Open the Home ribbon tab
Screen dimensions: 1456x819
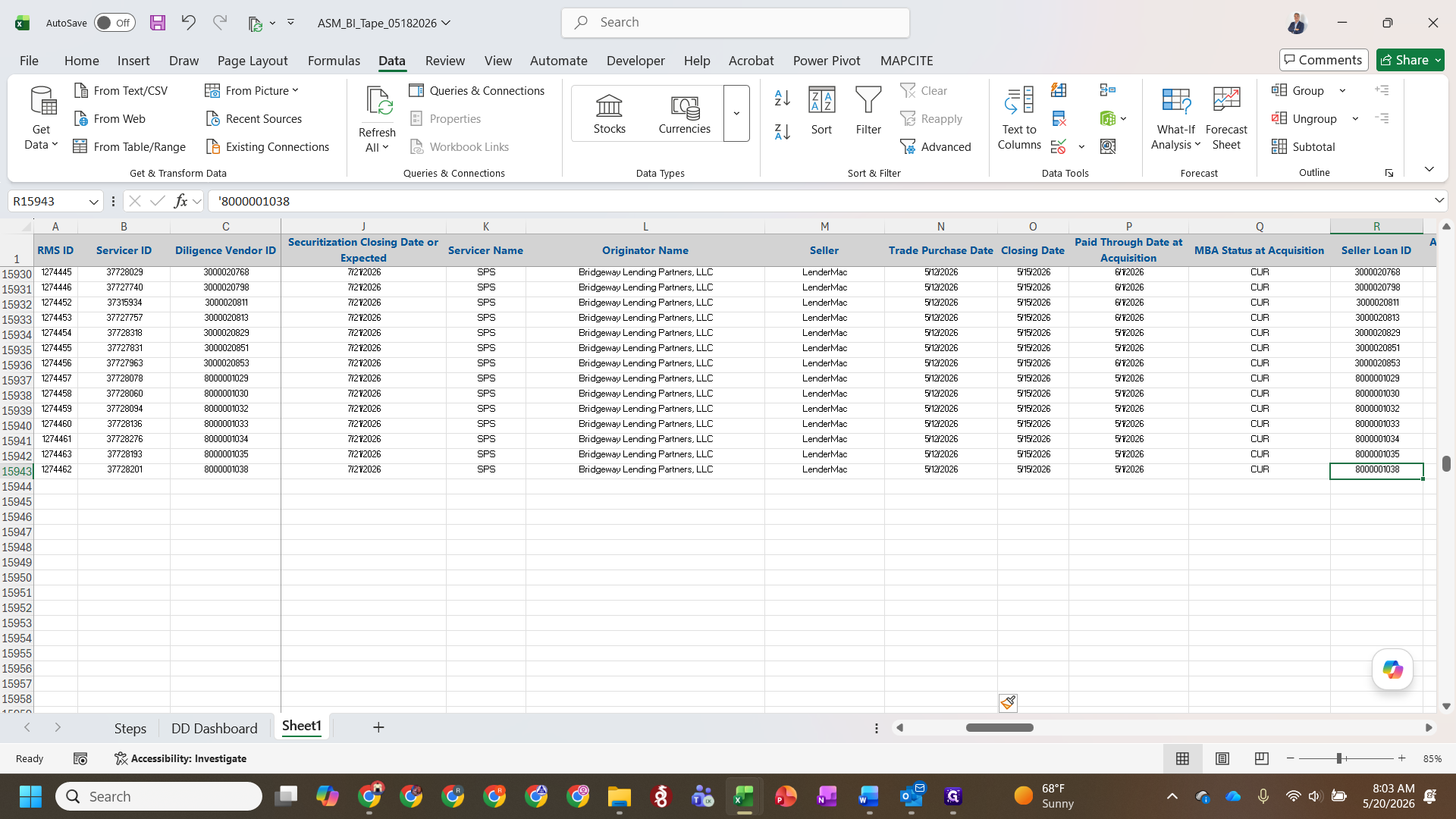[81, 61]
